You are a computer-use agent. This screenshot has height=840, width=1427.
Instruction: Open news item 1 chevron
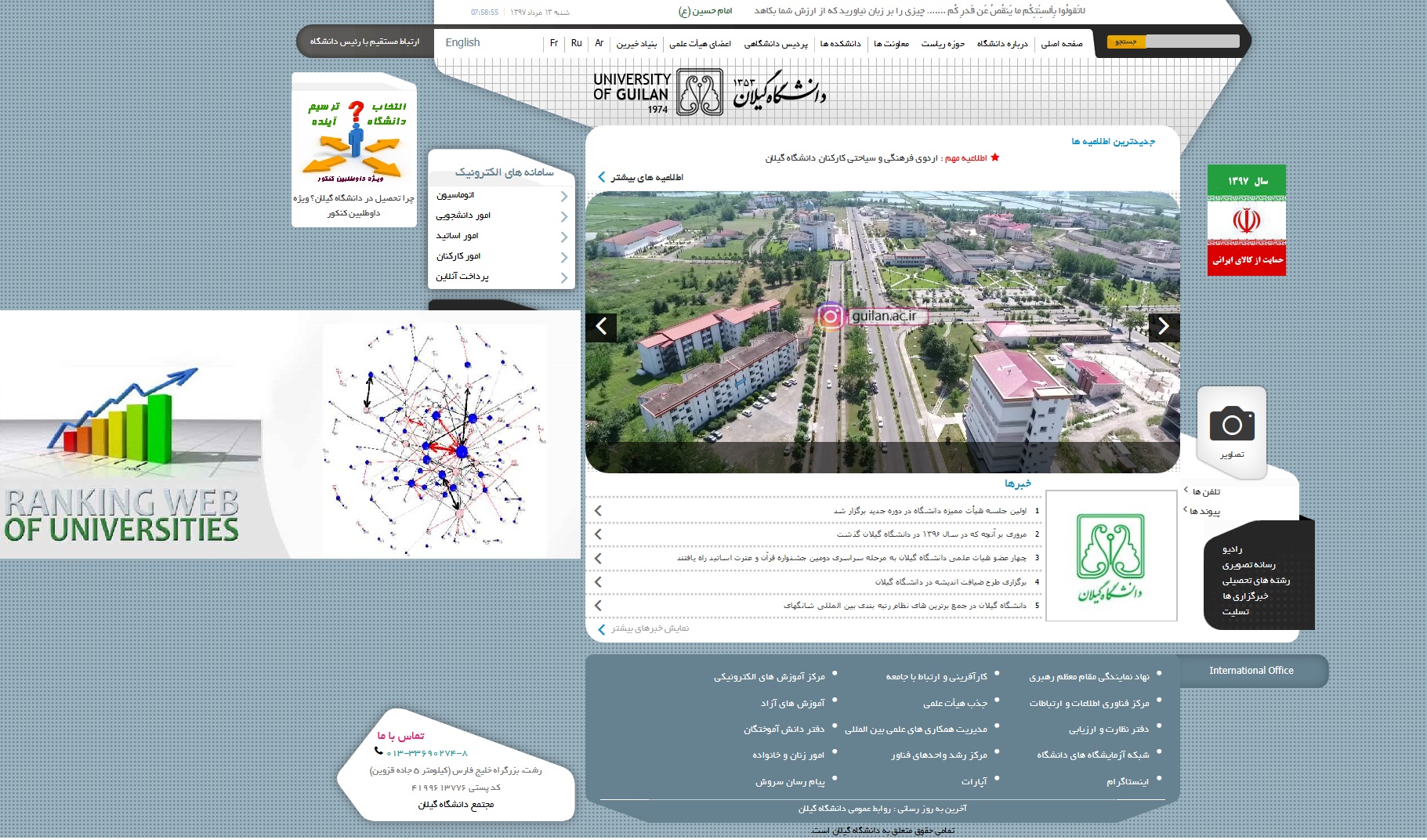tap(598, 511)
